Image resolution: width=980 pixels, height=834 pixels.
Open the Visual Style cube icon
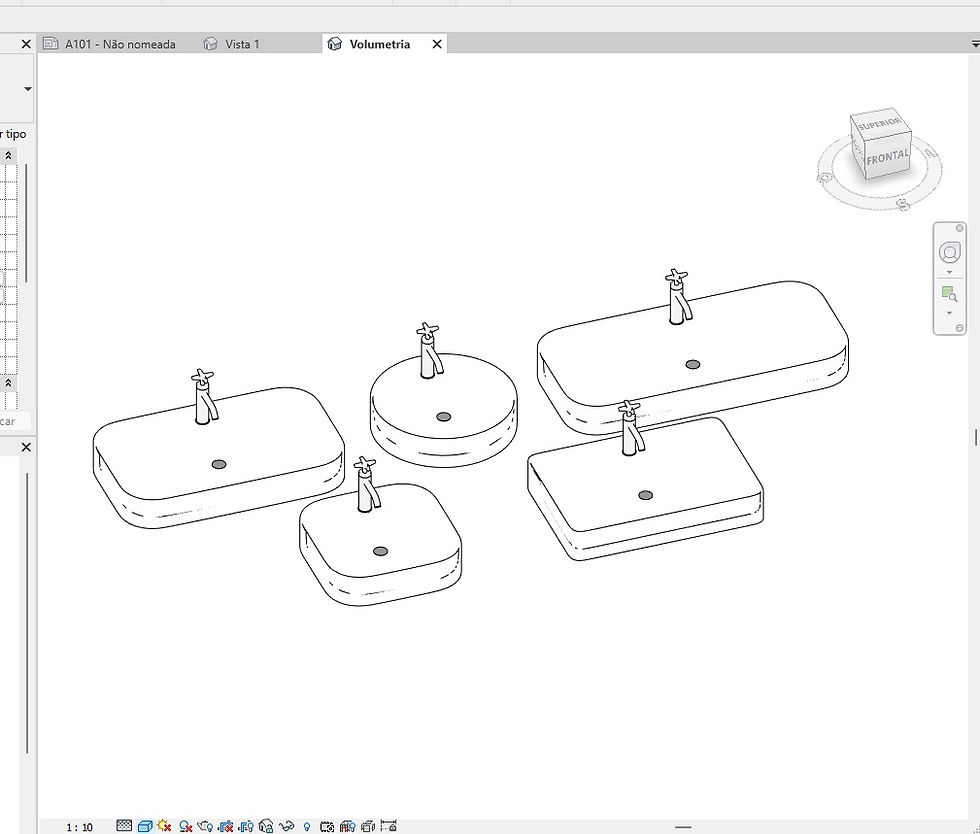(x=145, y=826)
